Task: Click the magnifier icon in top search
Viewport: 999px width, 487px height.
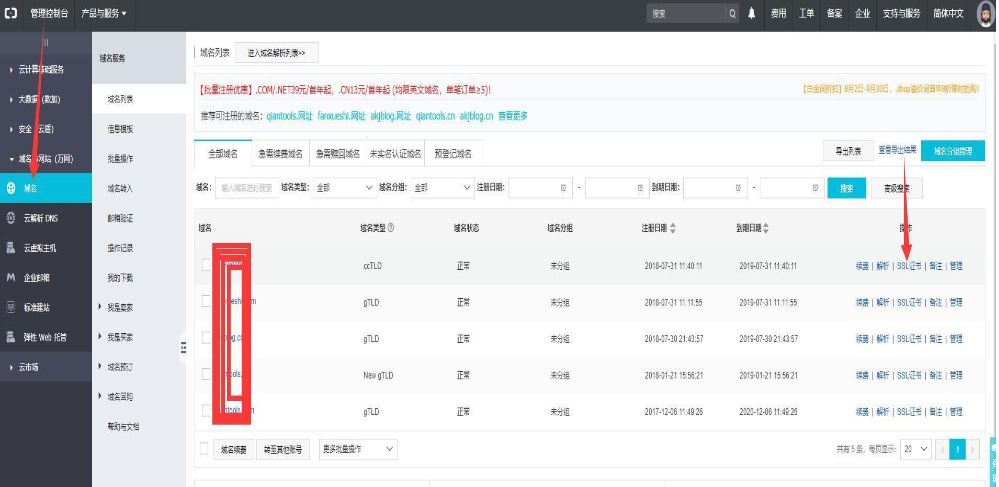Action: [x=733, y=13]
